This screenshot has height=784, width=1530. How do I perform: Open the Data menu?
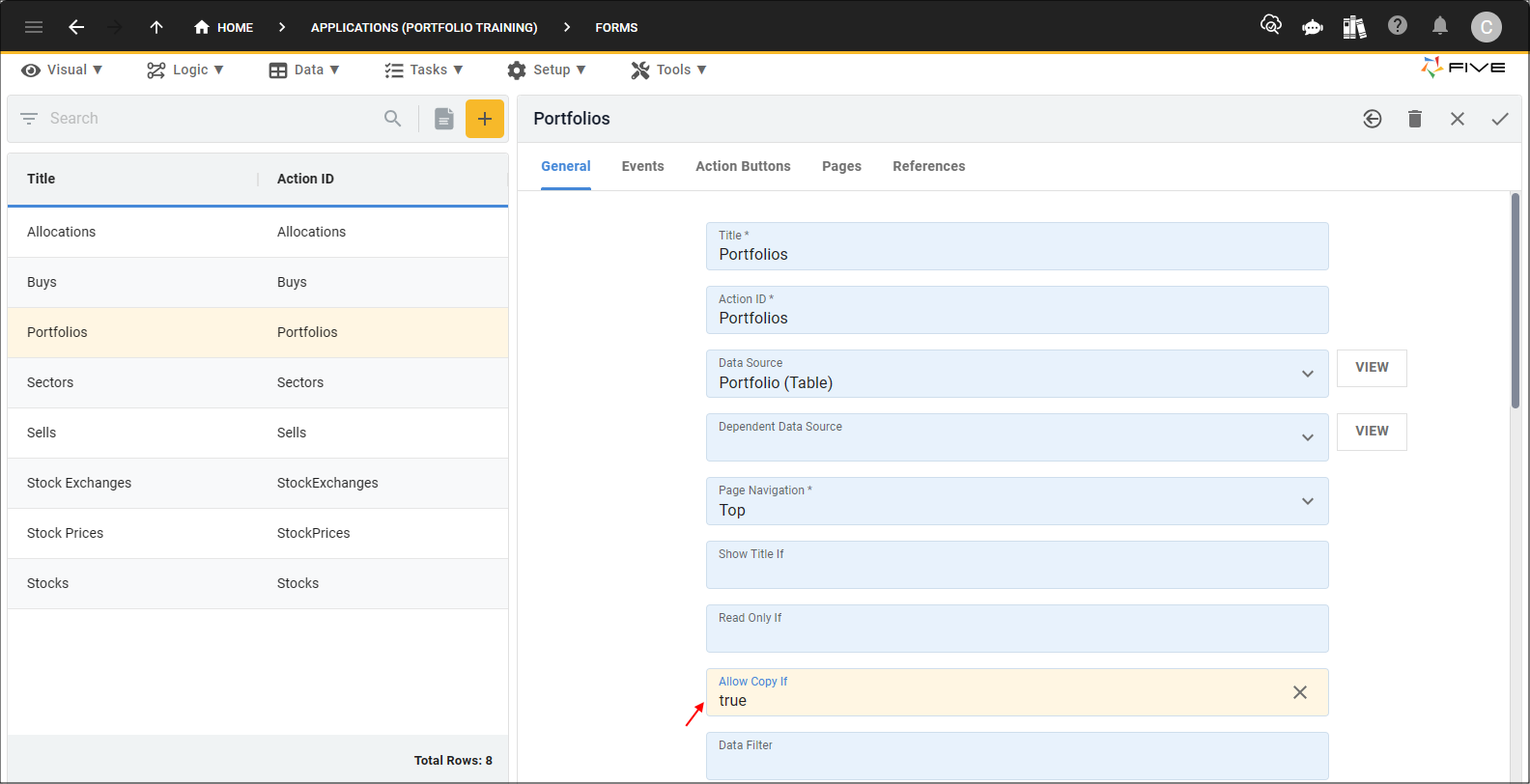pos(304,70)
